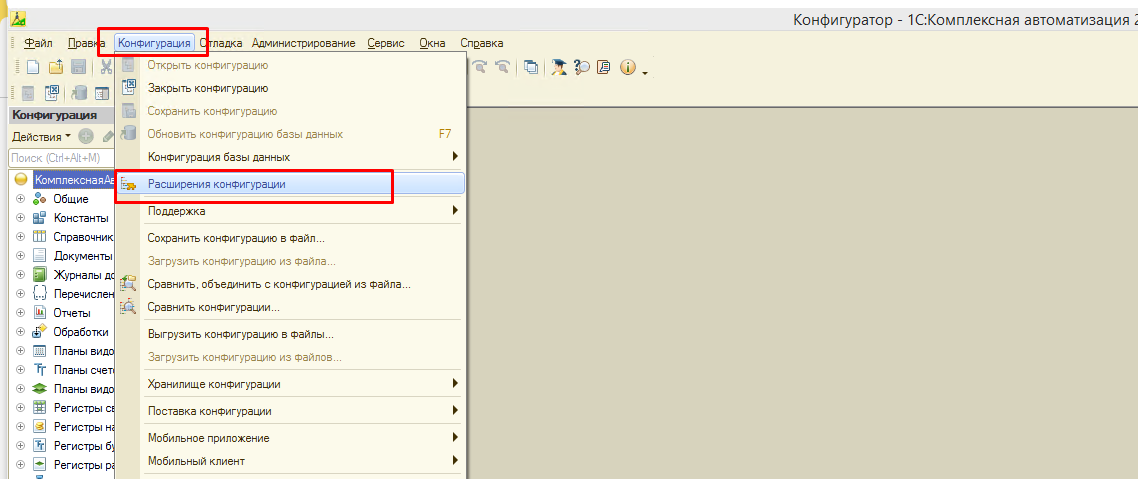Click the update database cylinder toolbar icon
The image size is (1138, 479).
[79, 93]
